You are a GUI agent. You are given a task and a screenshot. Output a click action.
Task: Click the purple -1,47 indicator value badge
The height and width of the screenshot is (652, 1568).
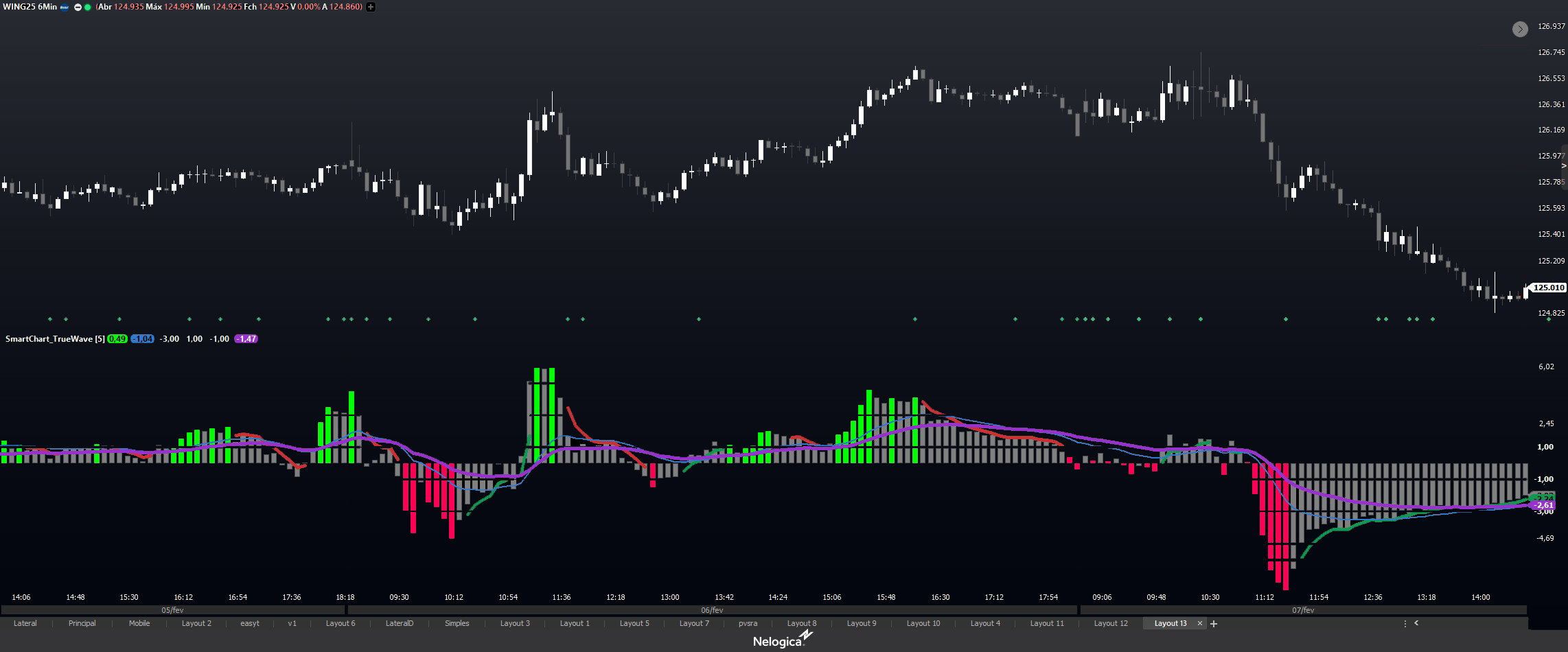point(246,339)
